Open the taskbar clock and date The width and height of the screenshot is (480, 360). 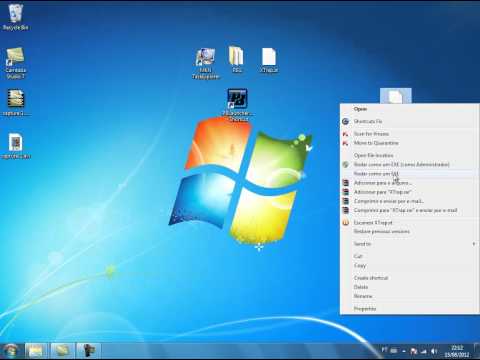[456, 351]
